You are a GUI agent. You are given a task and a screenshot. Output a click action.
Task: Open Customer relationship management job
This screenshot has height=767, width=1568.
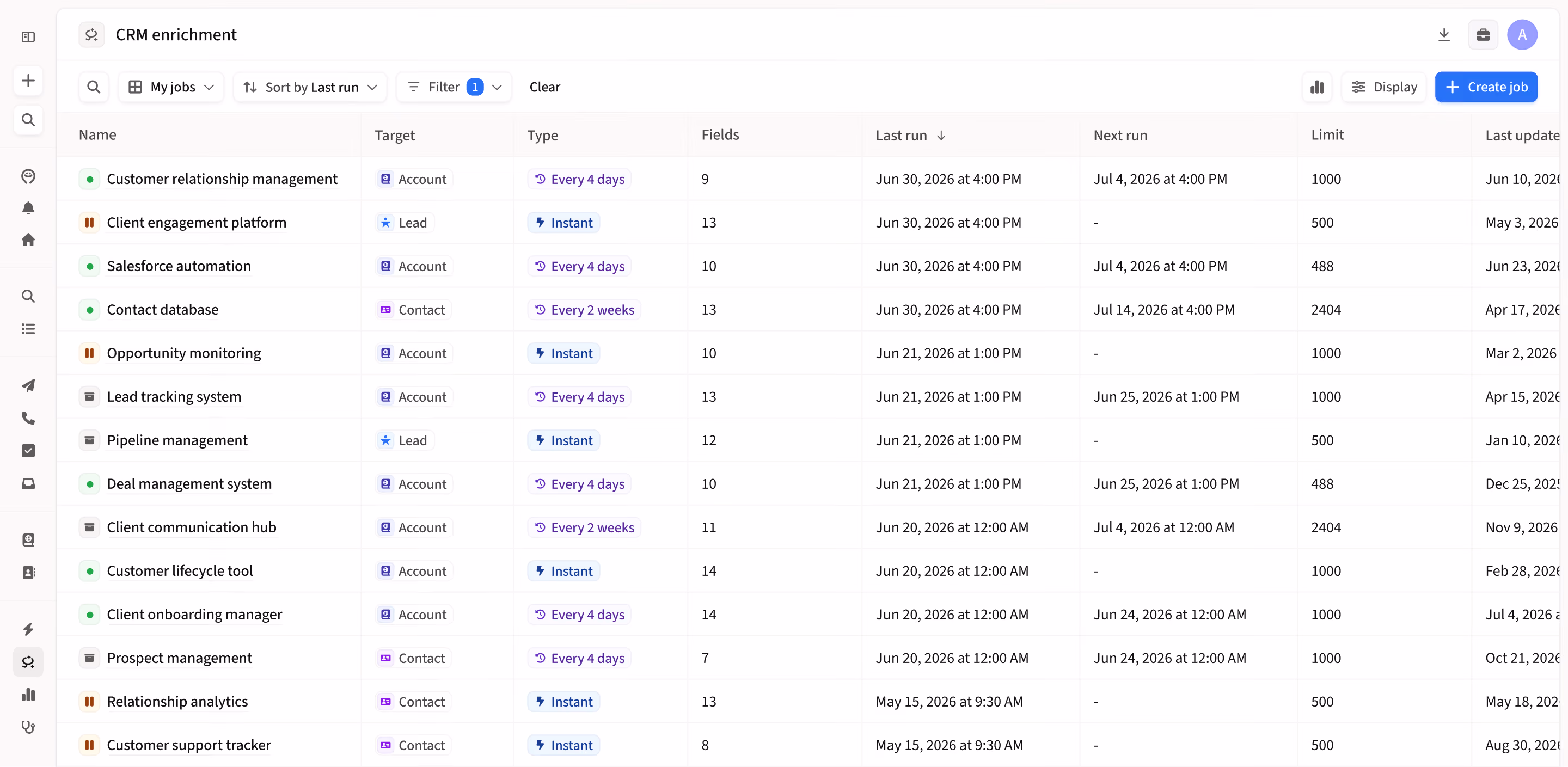[222, 179]
